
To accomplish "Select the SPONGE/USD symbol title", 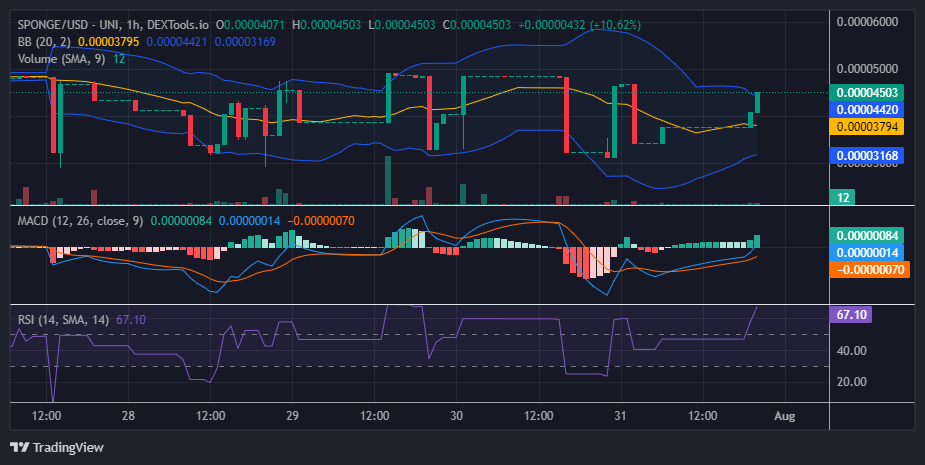I will [113, 25].
